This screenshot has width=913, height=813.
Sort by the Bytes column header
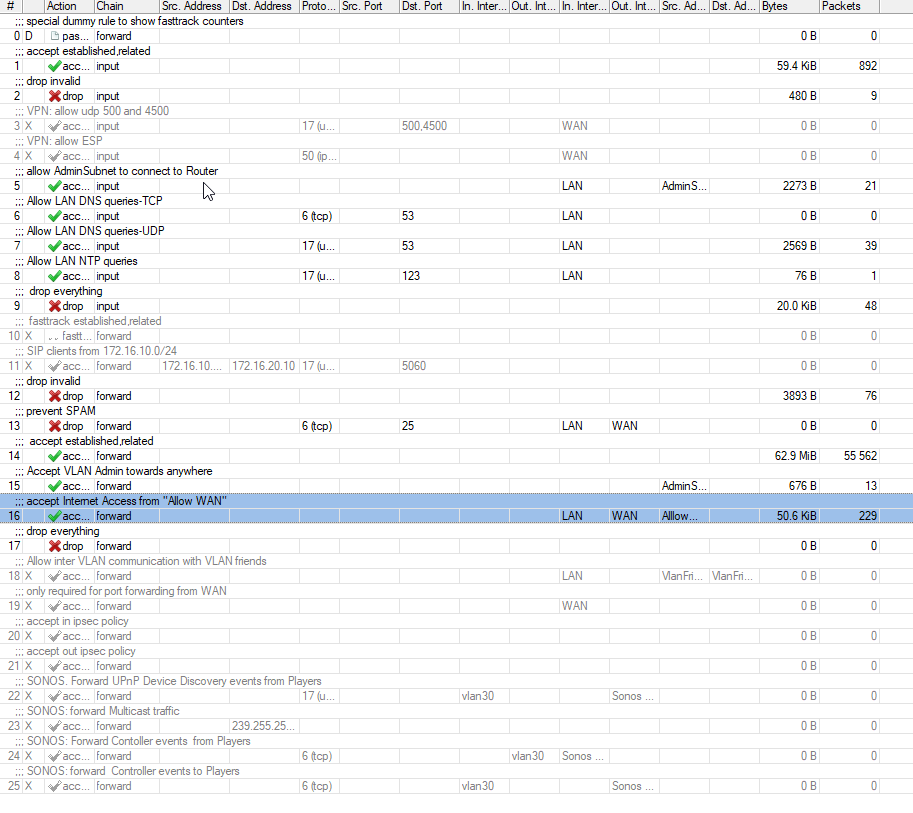[789, 6]
